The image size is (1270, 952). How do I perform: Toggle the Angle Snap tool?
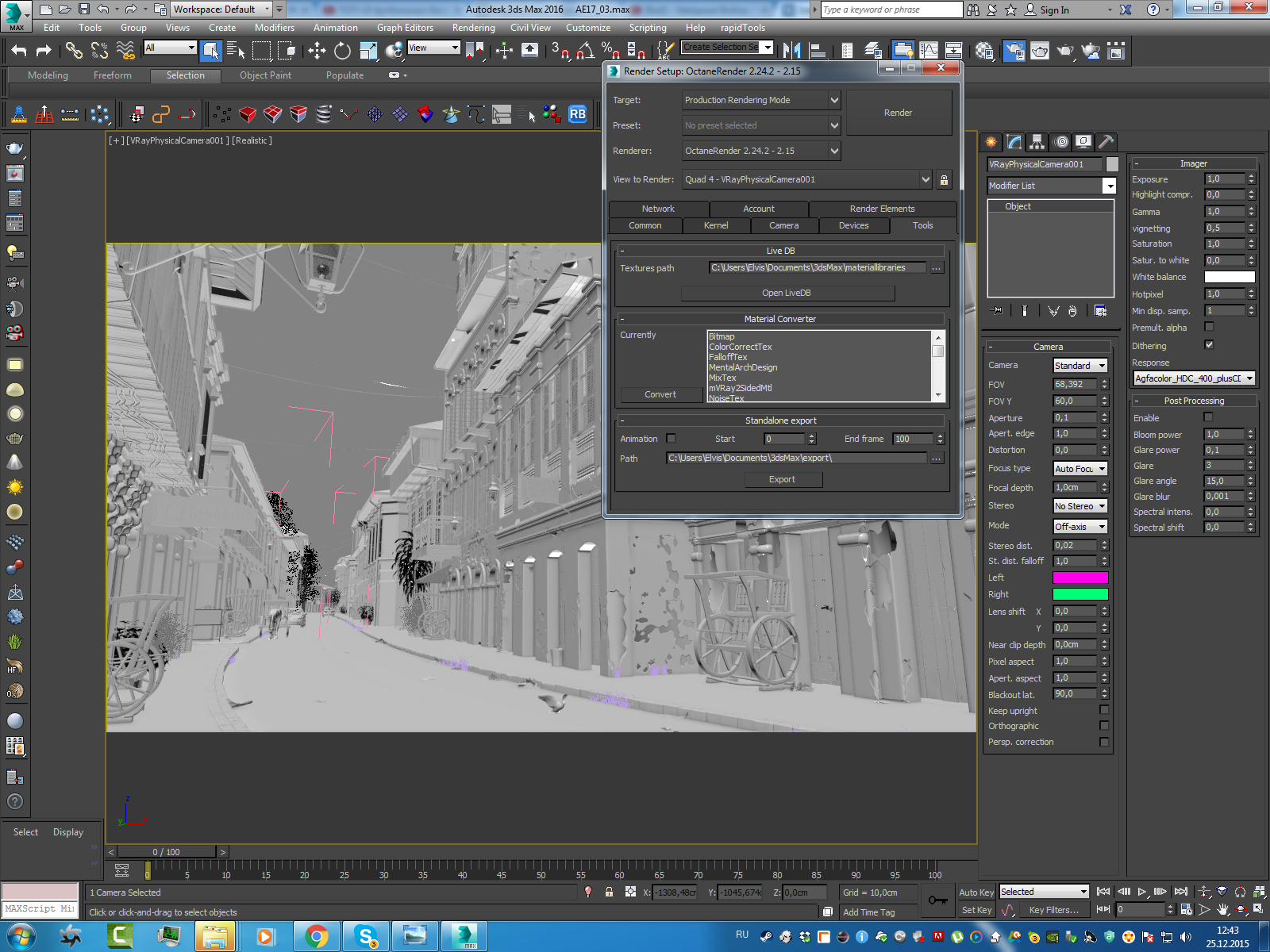click(x=586, y=51)
